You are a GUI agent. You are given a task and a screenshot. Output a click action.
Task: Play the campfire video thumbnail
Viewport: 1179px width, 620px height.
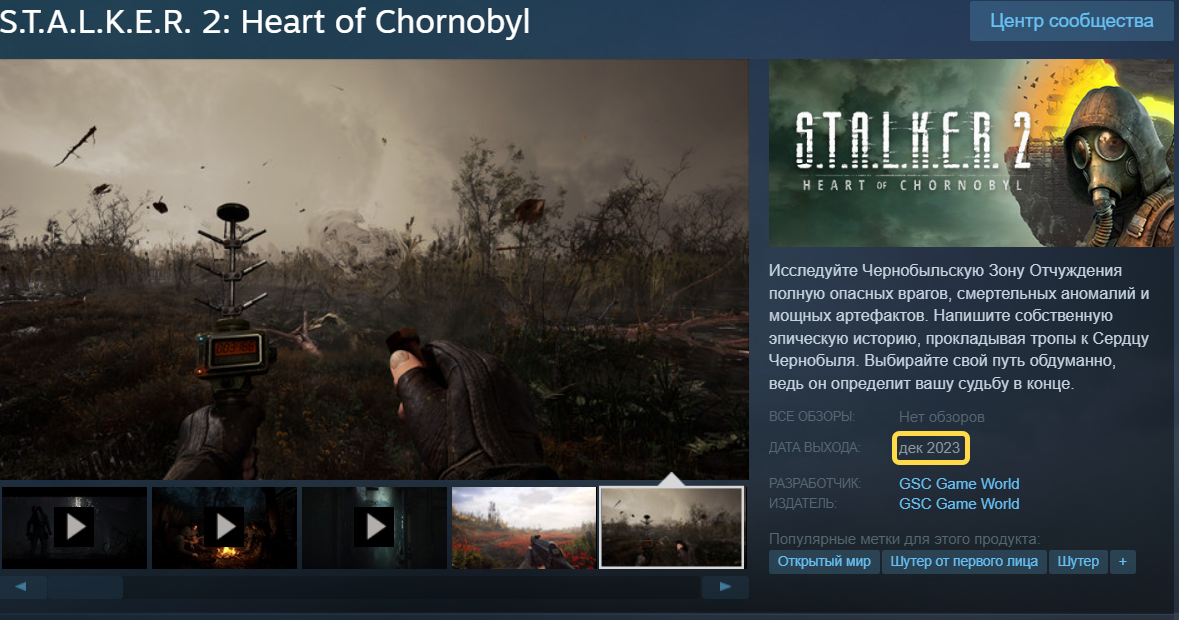[x=225, y=528]
